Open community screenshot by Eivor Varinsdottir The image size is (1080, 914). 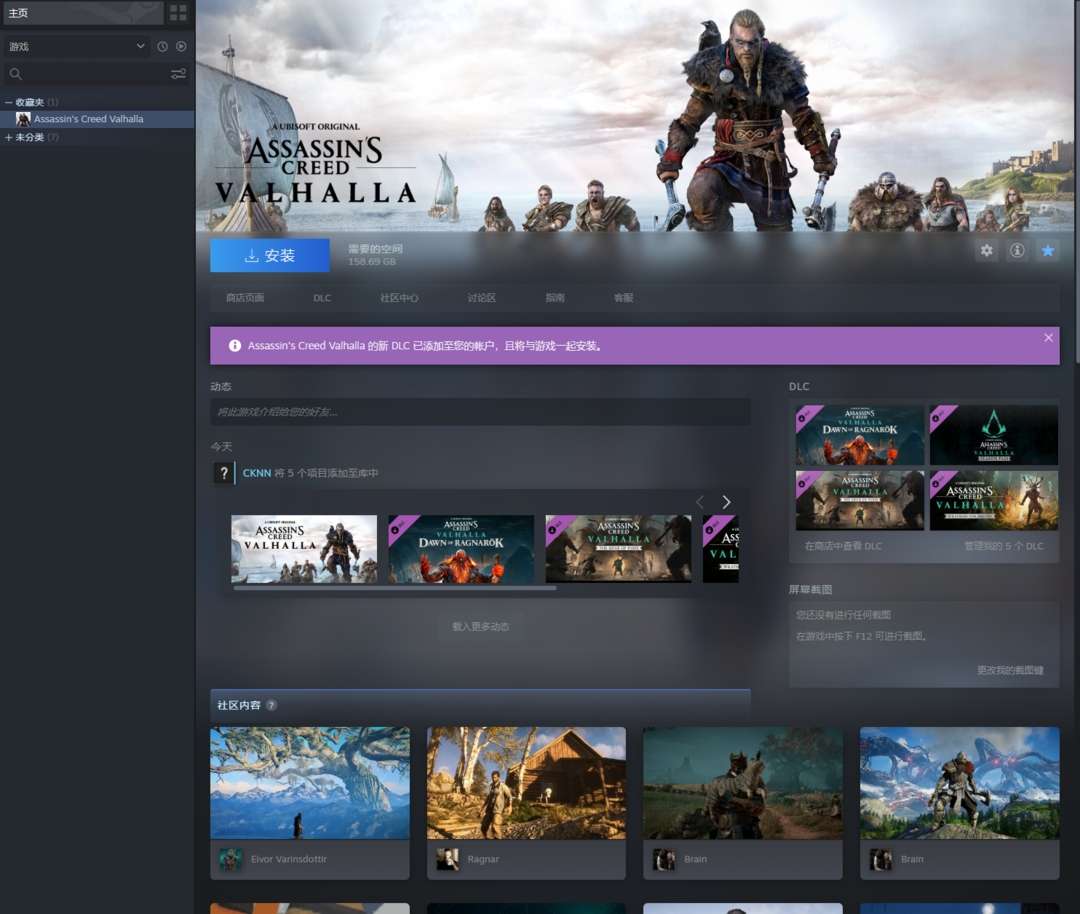310,783
